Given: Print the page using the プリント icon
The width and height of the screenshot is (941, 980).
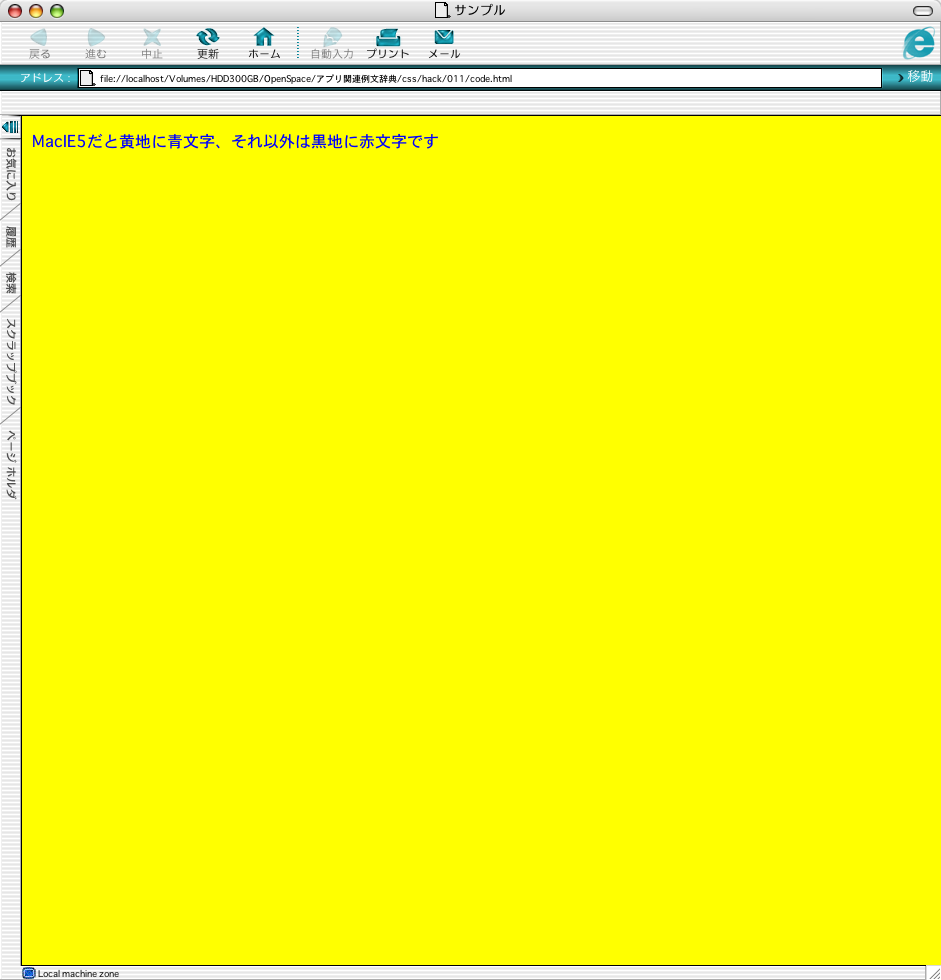Looking at the screenshot, I should coord(387,38).
